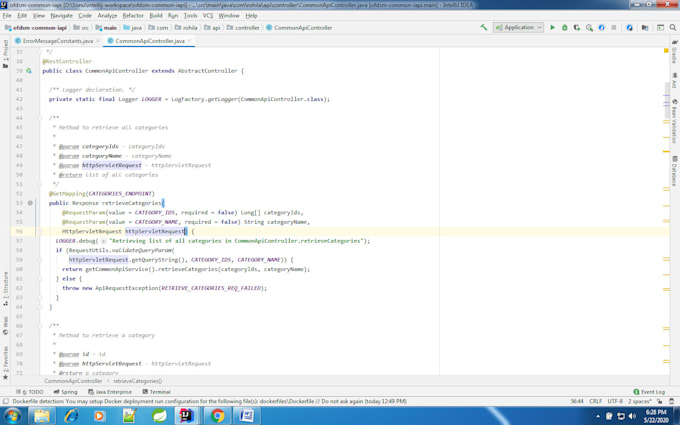Click the 'main' folder in the navigation bar
680x425 pixels.
click(x=106, y=27)
